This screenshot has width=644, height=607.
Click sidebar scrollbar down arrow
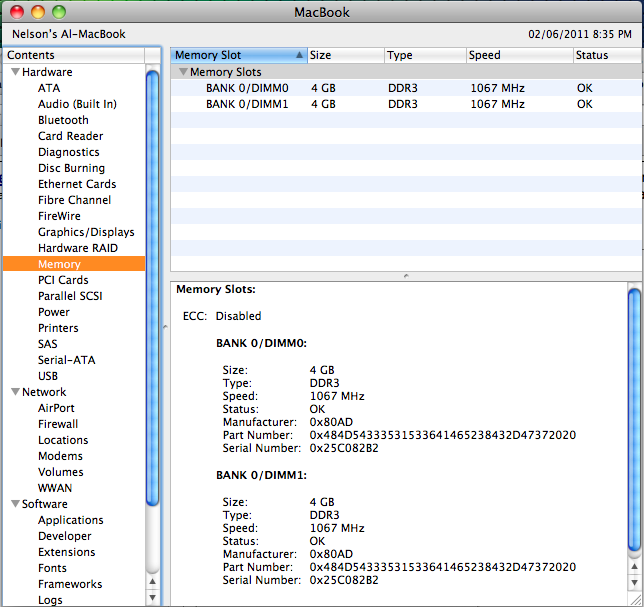coord(152,598)
